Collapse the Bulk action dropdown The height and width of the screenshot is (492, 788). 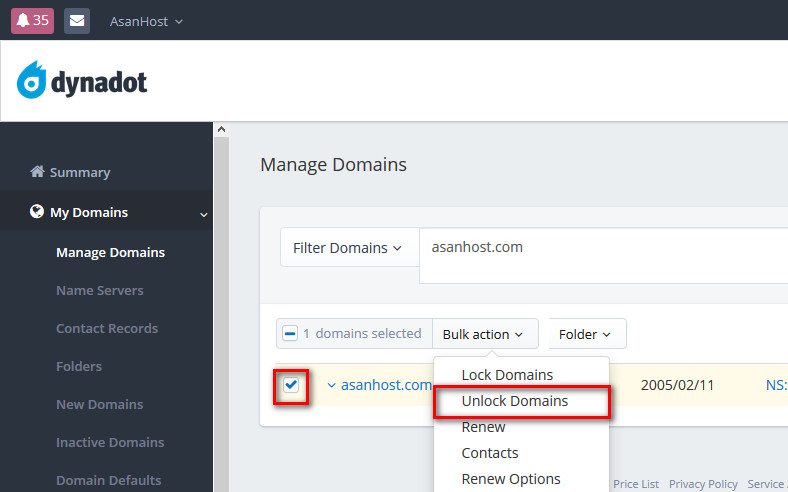[485, 334]
